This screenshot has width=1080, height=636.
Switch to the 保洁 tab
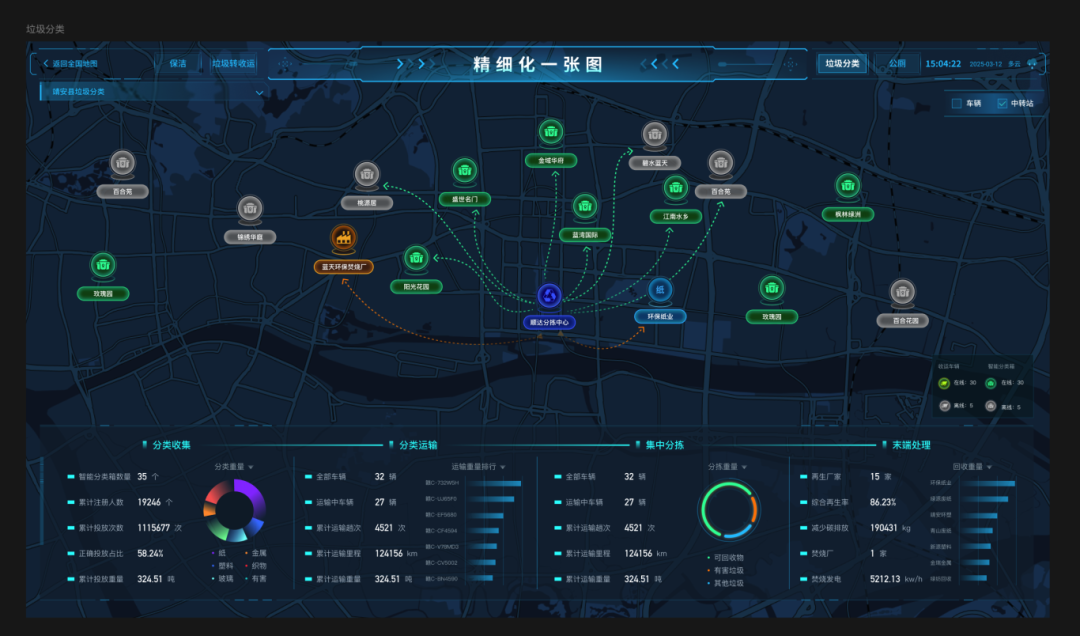point(177,64)
